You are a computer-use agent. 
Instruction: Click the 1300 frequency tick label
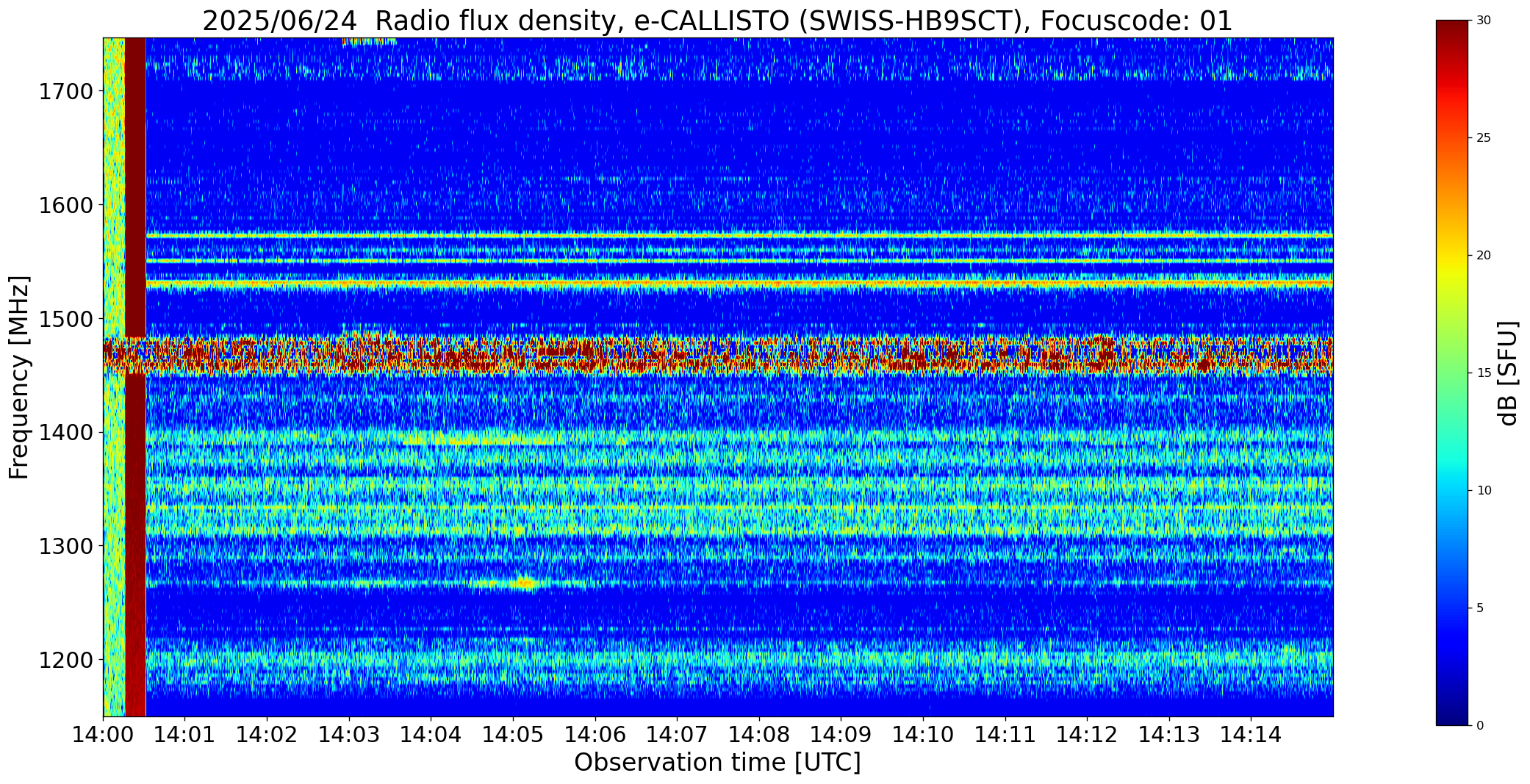point(65,547)
